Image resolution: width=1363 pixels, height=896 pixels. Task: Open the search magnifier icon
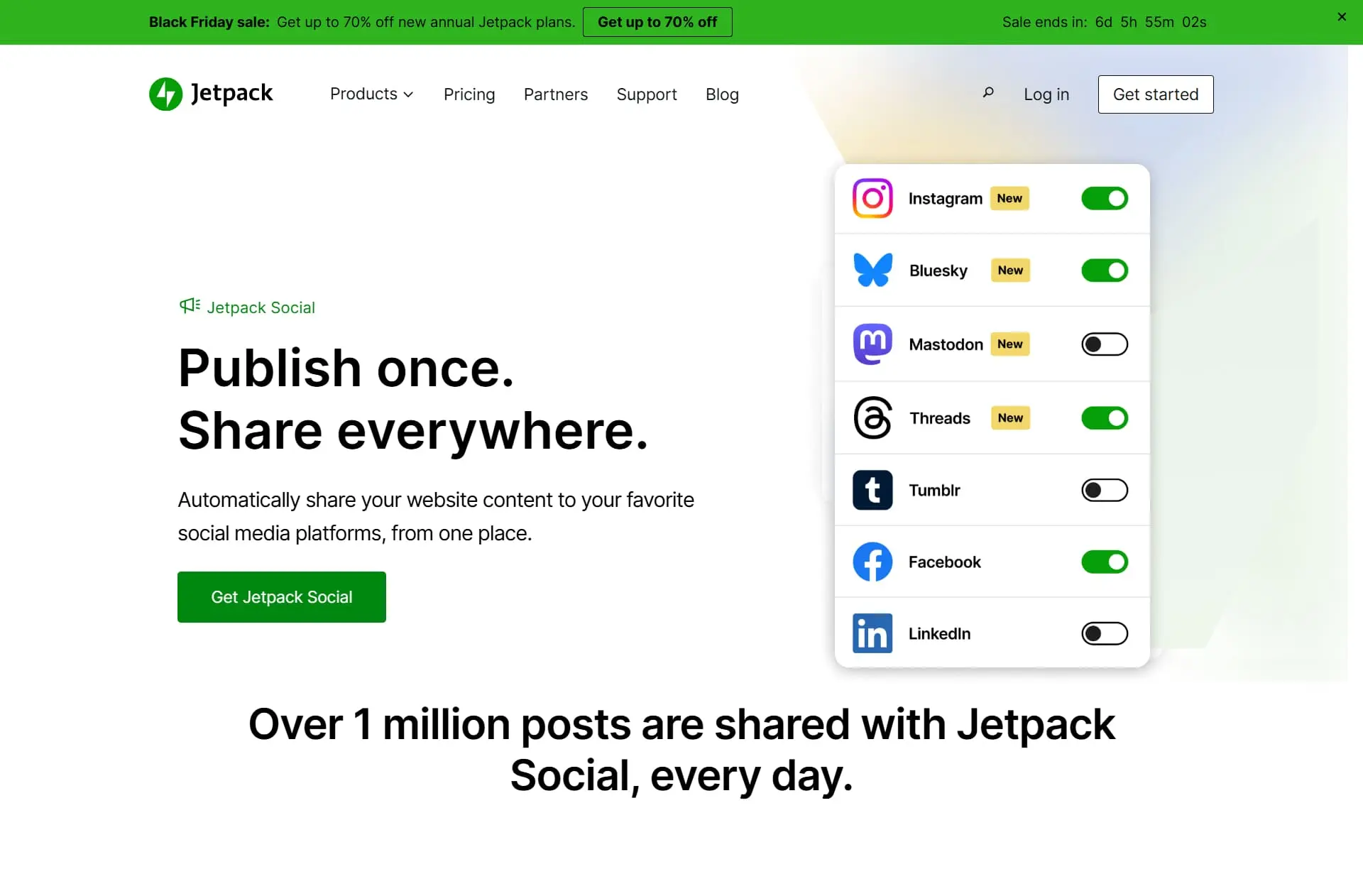click(x=987, y=93)
